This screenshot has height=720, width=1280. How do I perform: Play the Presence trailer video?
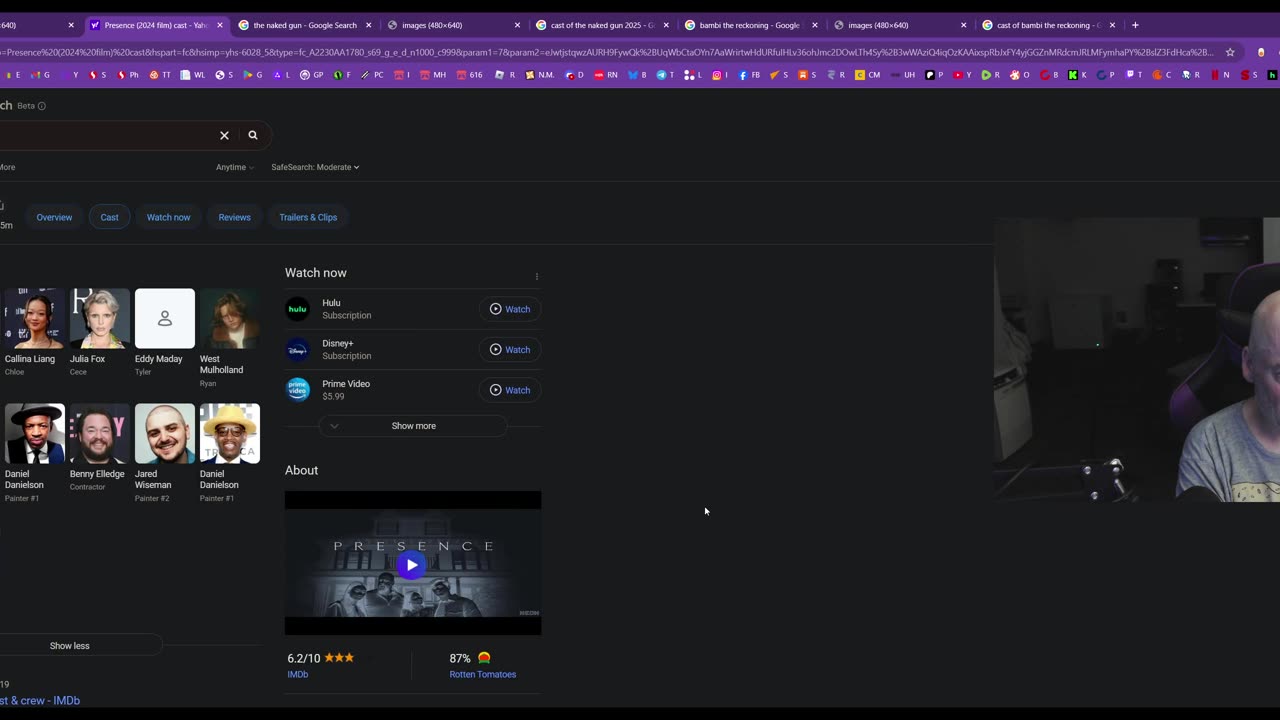pos(412,565)
